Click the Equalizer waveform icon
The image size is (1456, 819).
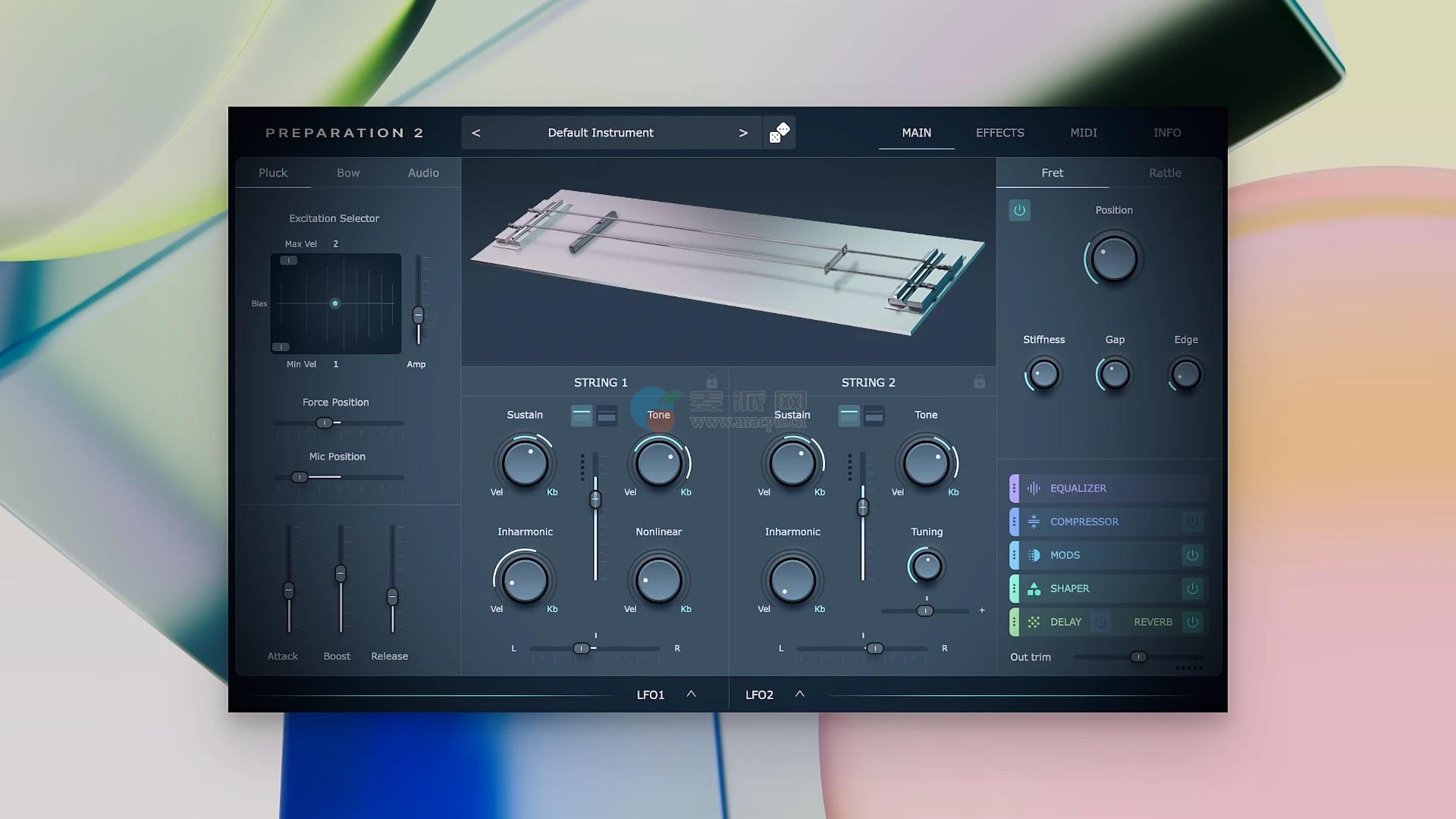pyautogui.click(x=1034, y=488)
